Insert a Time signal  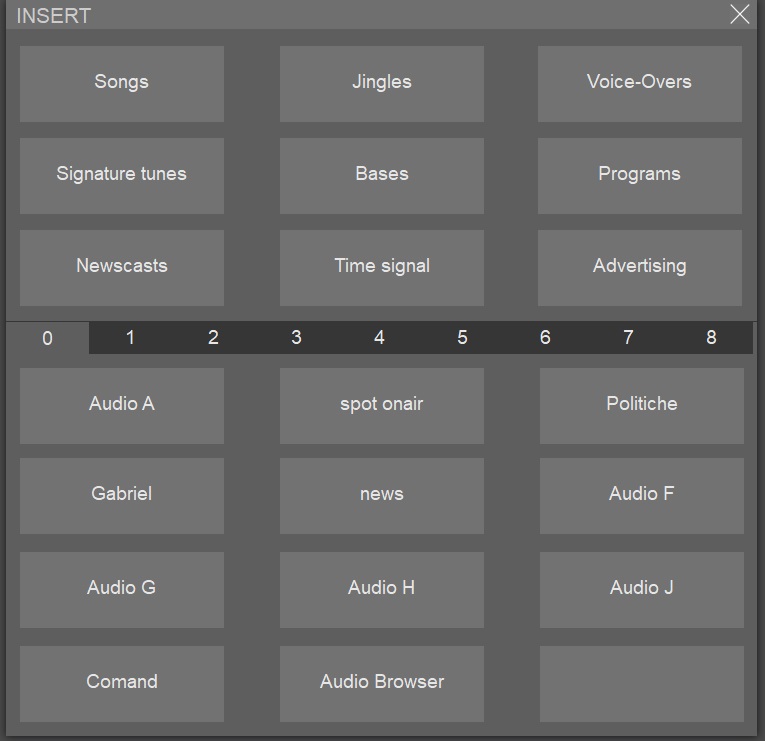point(382,267)
